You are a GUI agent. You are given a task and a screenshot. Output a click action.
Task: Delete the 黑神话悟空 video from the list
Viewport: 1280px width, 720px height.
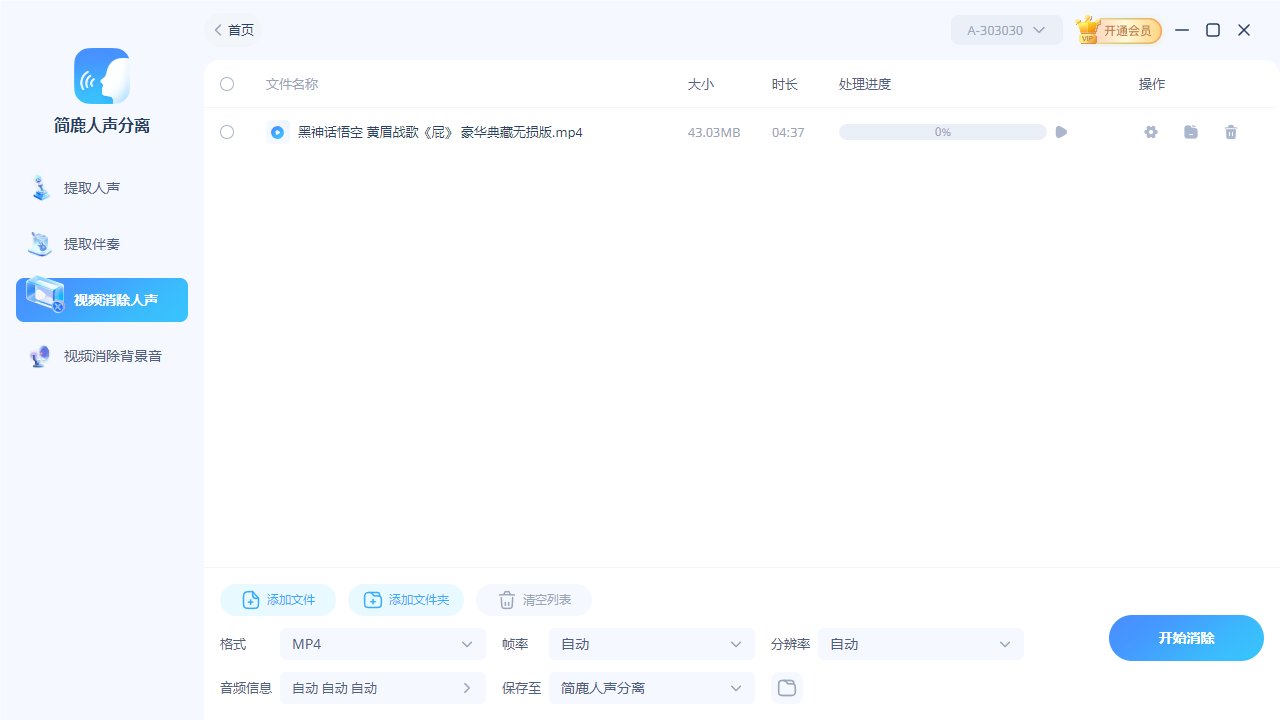coord(1230,132)
